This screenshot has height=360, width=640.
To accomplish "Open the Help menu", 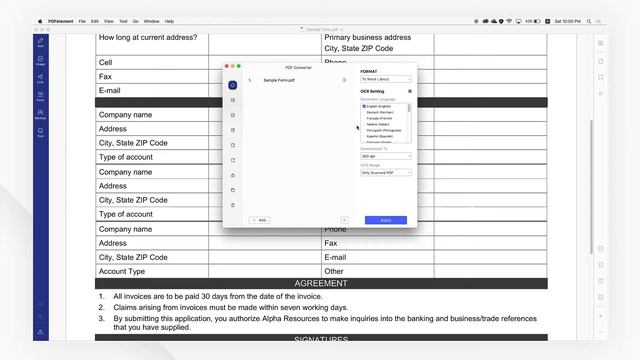I will pos(169,21).
